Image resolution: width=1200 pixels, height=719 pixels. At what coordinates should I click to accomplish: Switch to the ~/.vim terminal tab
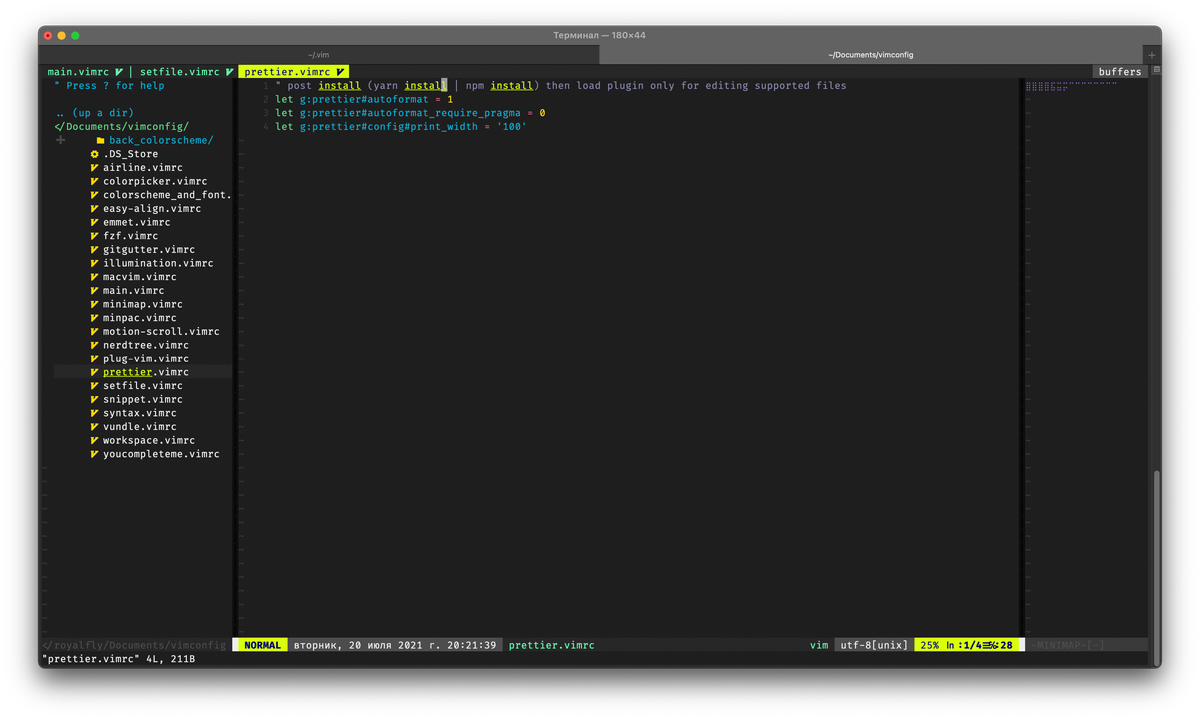coord(319,55)
